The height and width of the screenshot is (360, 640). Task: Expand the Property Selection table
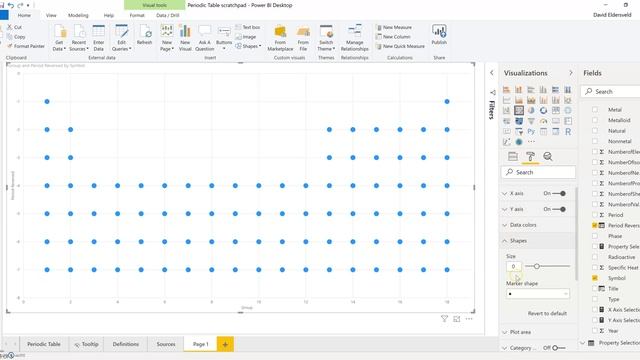click(582, 343)
